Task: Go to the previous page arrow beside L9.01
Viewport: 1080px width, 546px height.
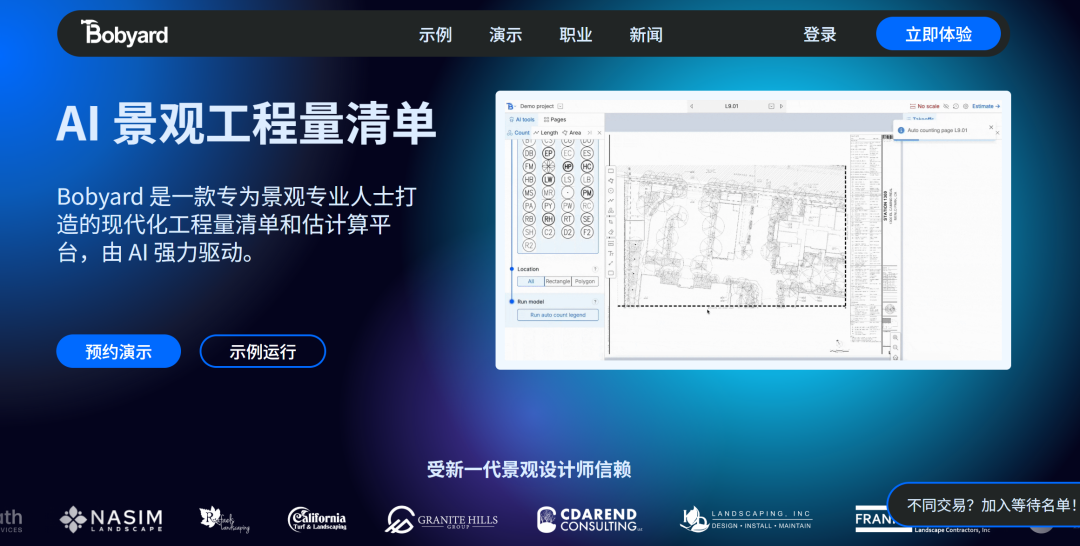Action: pos(692,106)
